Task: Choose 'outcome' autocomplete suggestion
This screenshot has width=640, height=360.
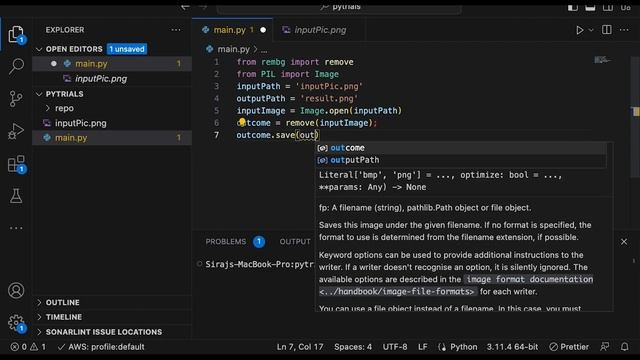Action: click(x=461, y=148)
